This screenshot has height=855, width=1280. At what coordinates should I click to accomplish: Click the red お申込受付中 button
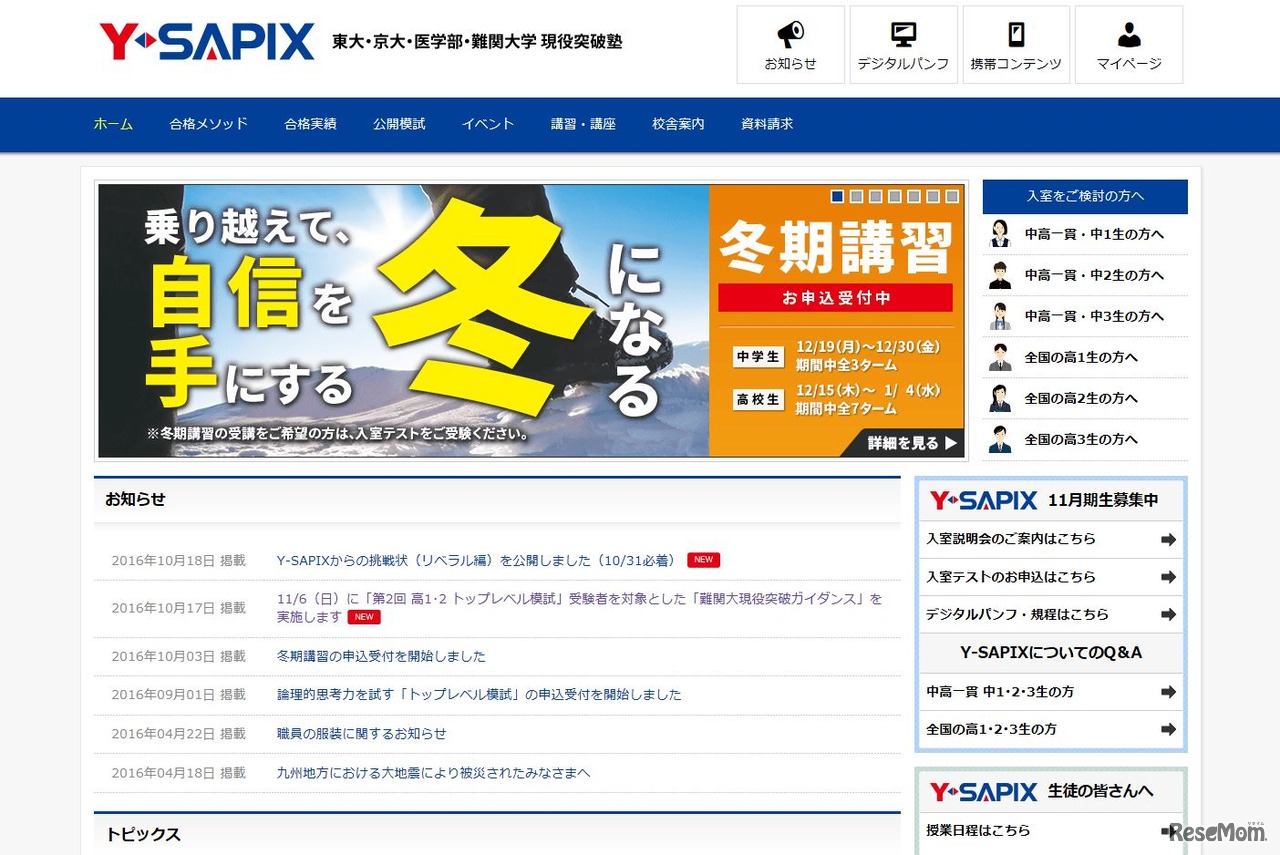click(x=837, y=297)
